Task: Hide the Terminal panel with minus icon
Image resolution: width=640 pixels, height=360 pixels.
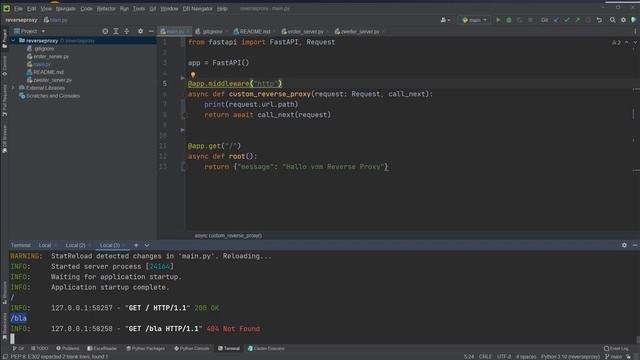Action: pyautogui.click(x=635, y=245)
